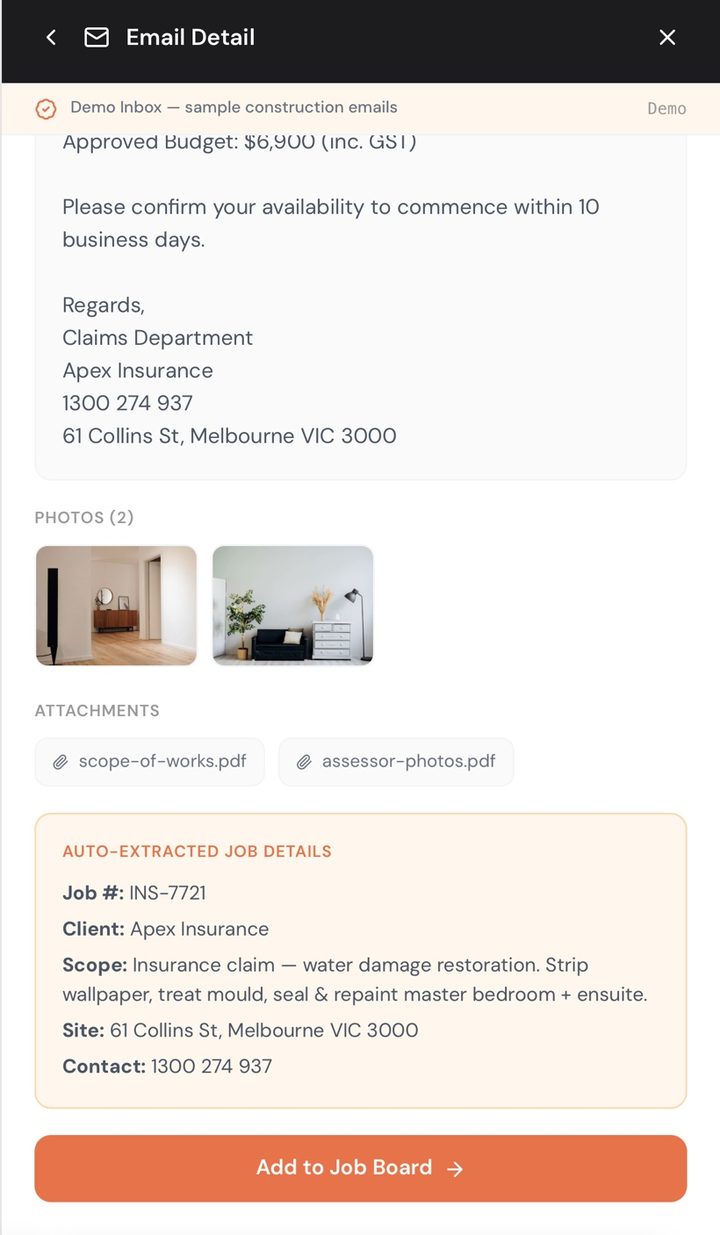This screenshot has height=1235, width=720.
Task: Click the Auto-Extracted Job Details heading
Action: coord(197,852)
